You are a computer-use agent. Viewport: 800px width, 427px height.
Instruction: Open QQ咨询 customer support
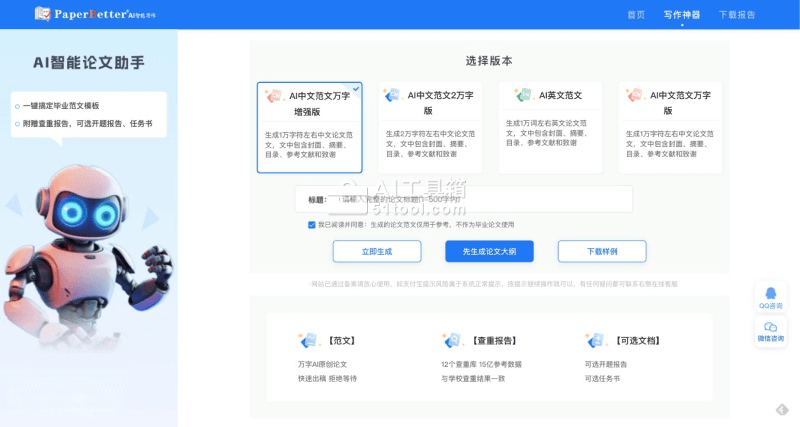tap(770, 298)
